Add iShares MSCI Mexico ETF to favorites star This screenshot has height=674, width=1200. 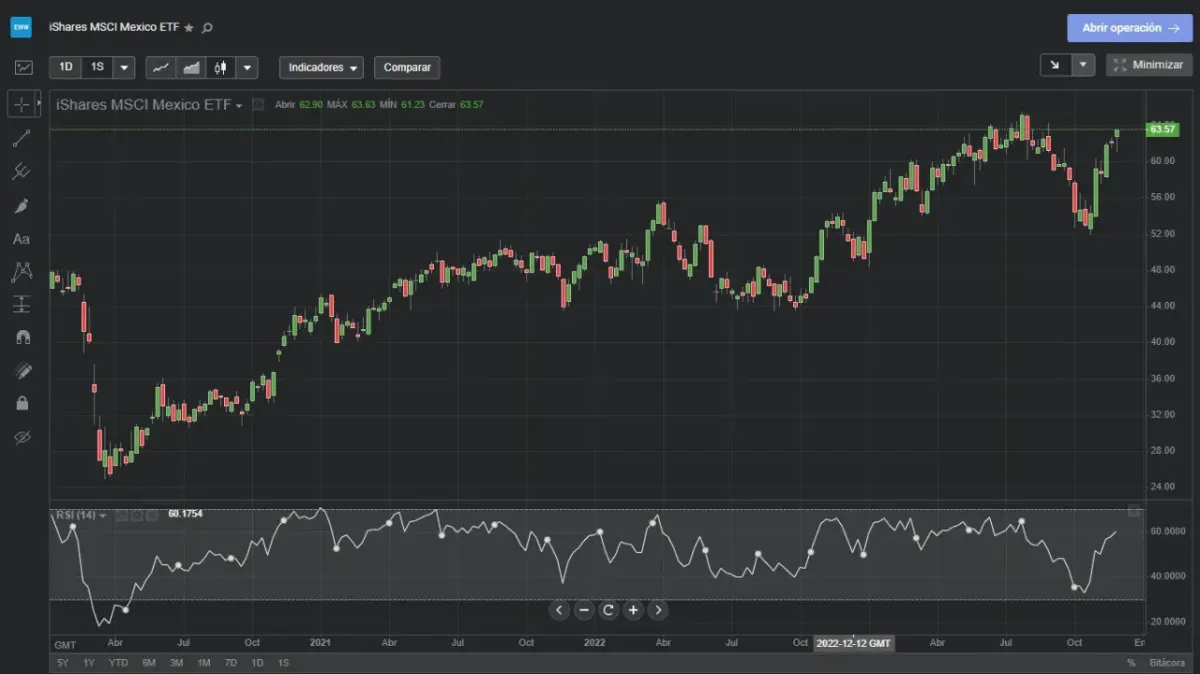click(189, 28)
